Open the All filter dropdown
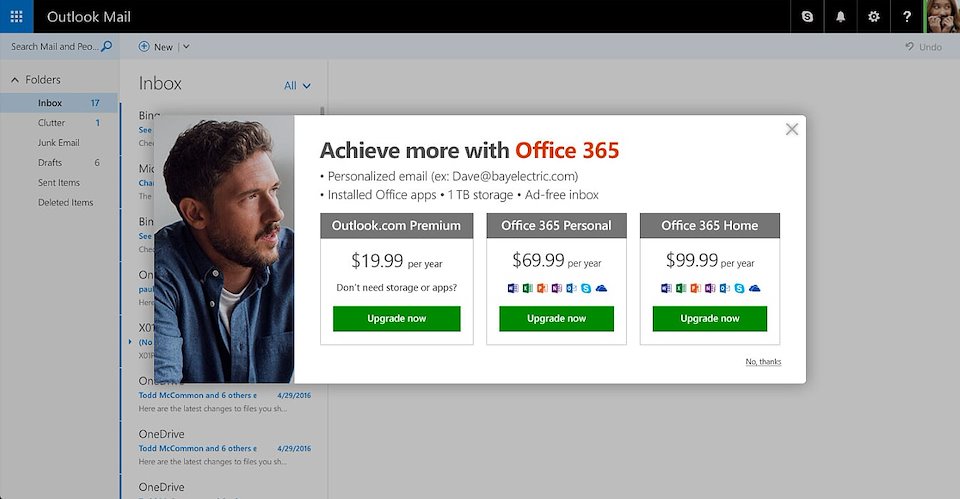Image resolution: width=960 pixels, height=499 pixels. (297, 86)
